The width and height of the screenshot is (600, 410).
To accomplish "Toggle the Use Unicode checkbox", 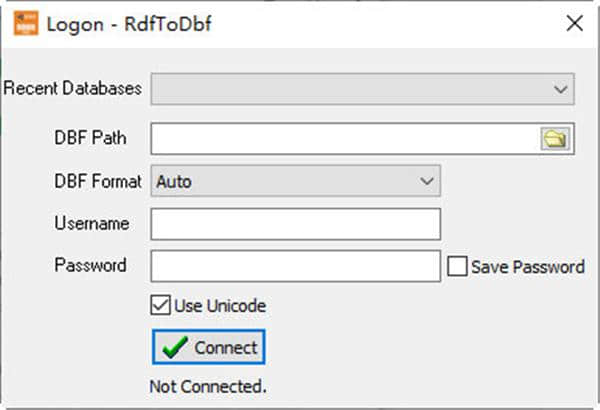I will click(158, 306).
